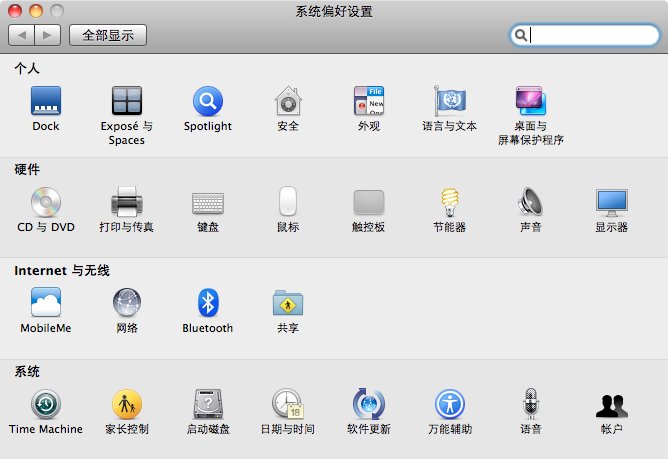Go forward with the right arrow button

48,35
